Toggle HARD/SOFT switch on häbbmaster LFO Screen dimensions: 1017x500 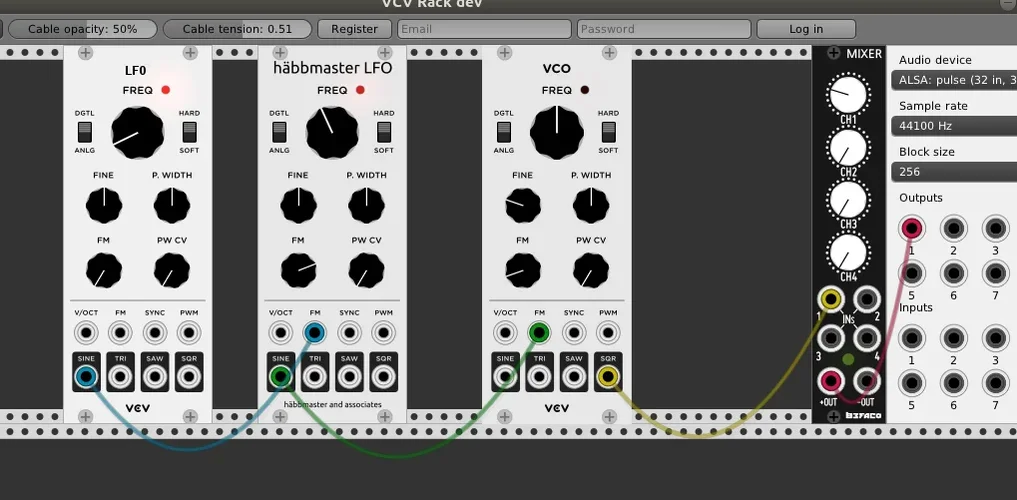pos(384,132)
